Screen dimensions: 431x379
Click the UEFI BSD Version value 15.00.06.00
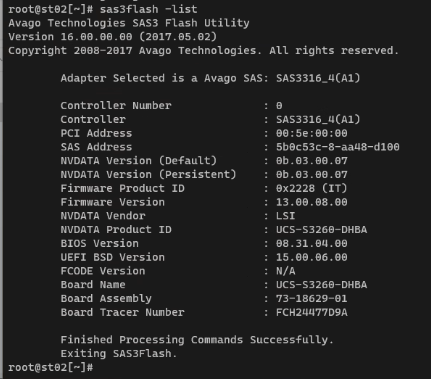[312, 257]
